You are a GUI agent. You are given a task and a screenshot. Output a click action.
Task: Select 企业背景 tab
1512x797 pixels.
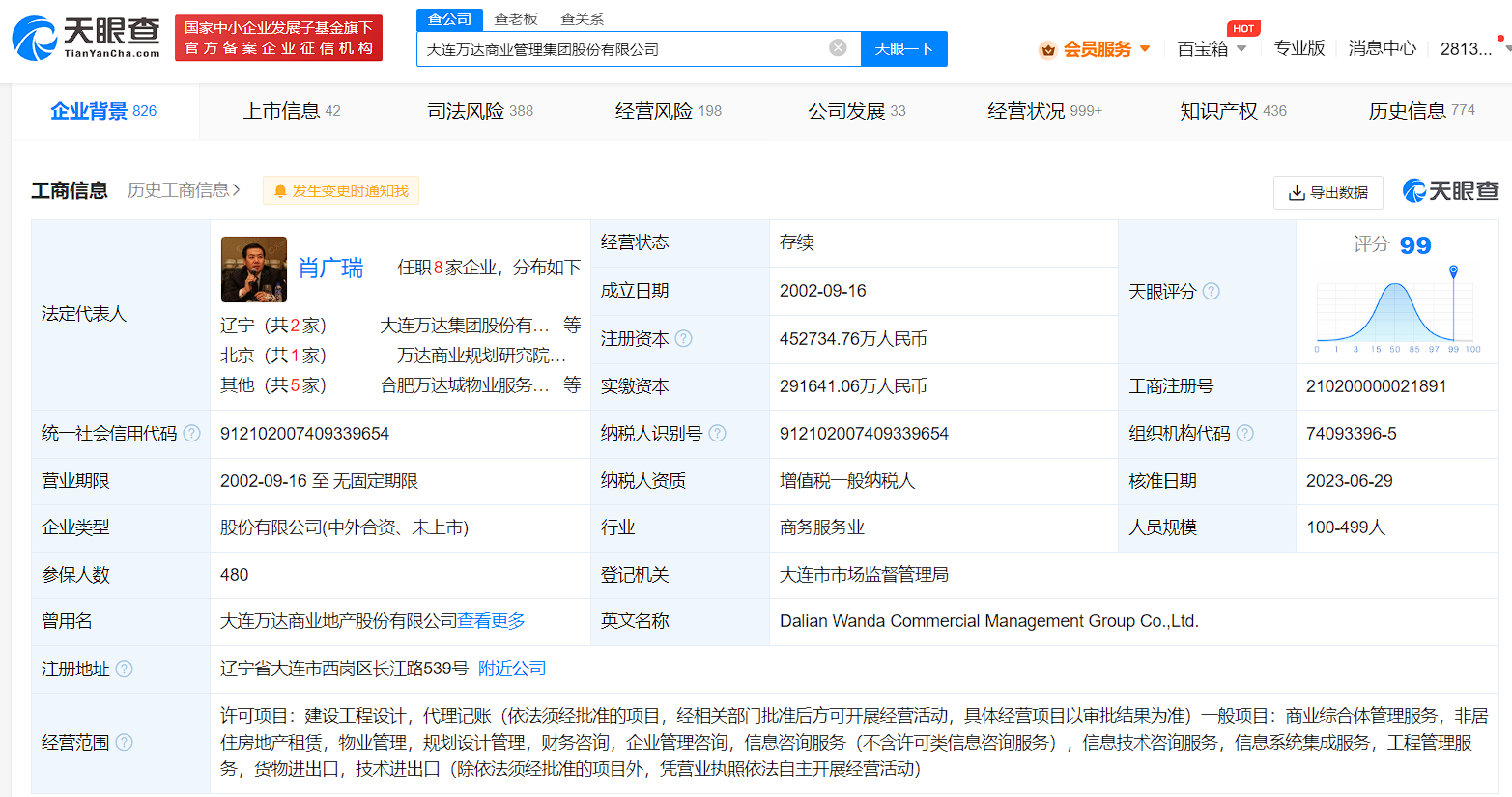pyautogui.click(x=103, y=111)
